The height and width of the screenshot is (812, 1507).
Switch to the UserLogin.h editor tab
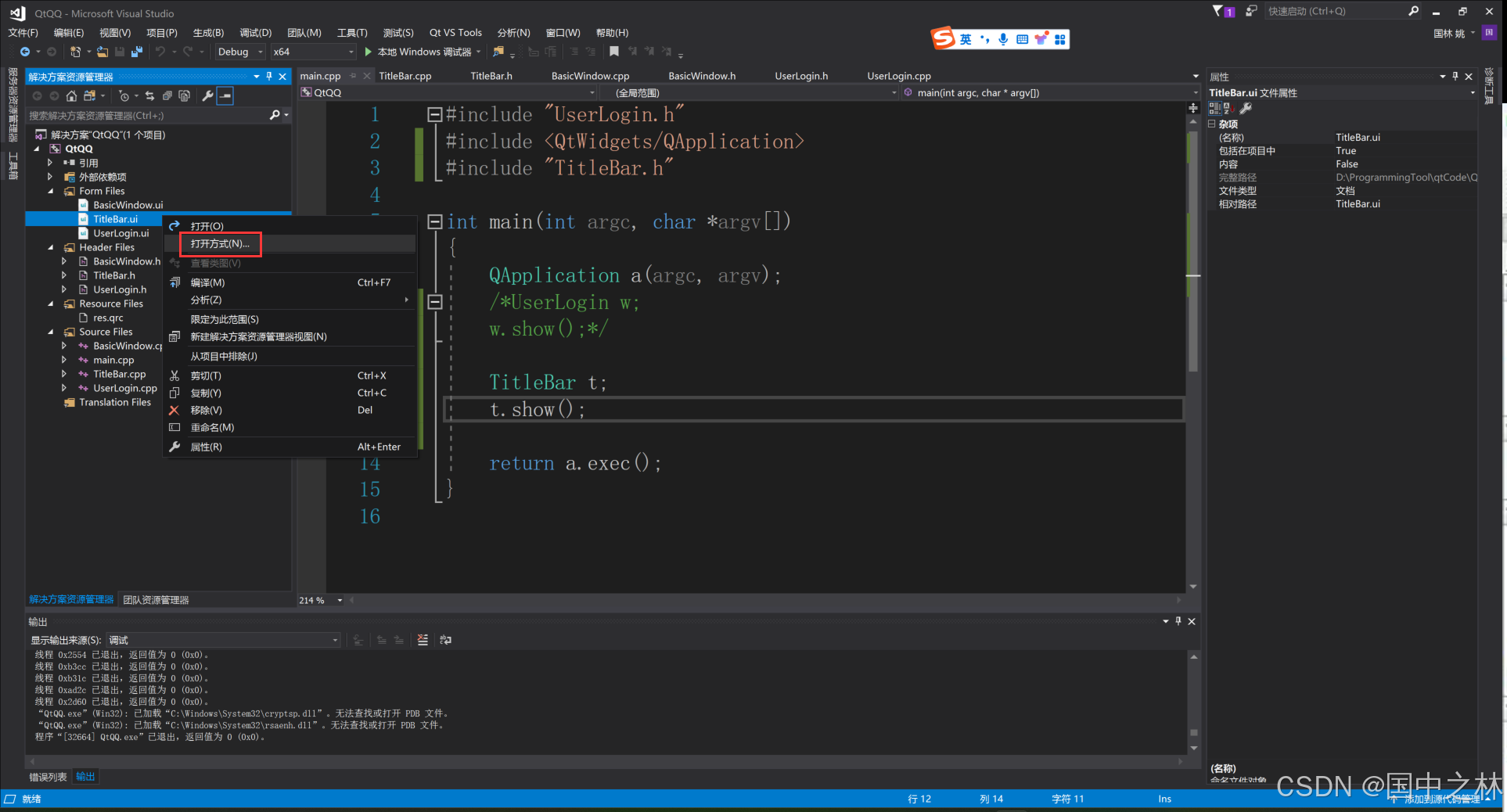801,76
